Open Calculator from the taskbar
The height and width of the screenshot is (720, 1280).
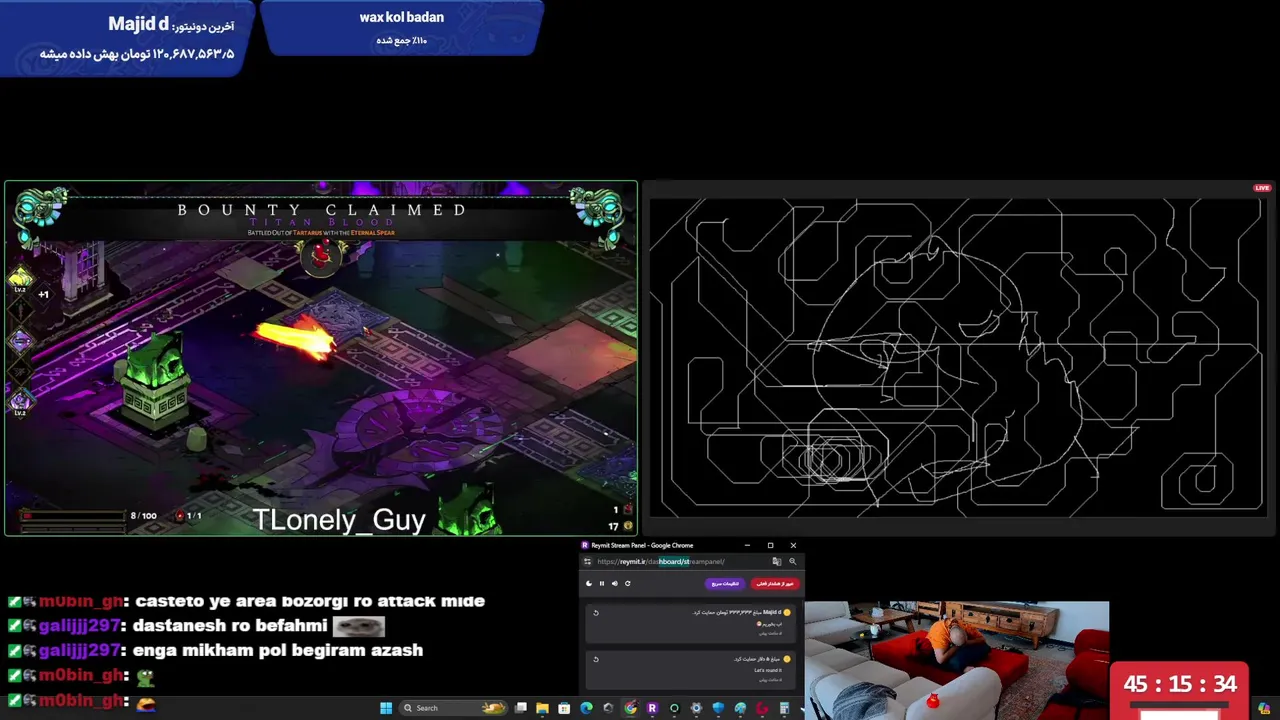coord(784,708)
